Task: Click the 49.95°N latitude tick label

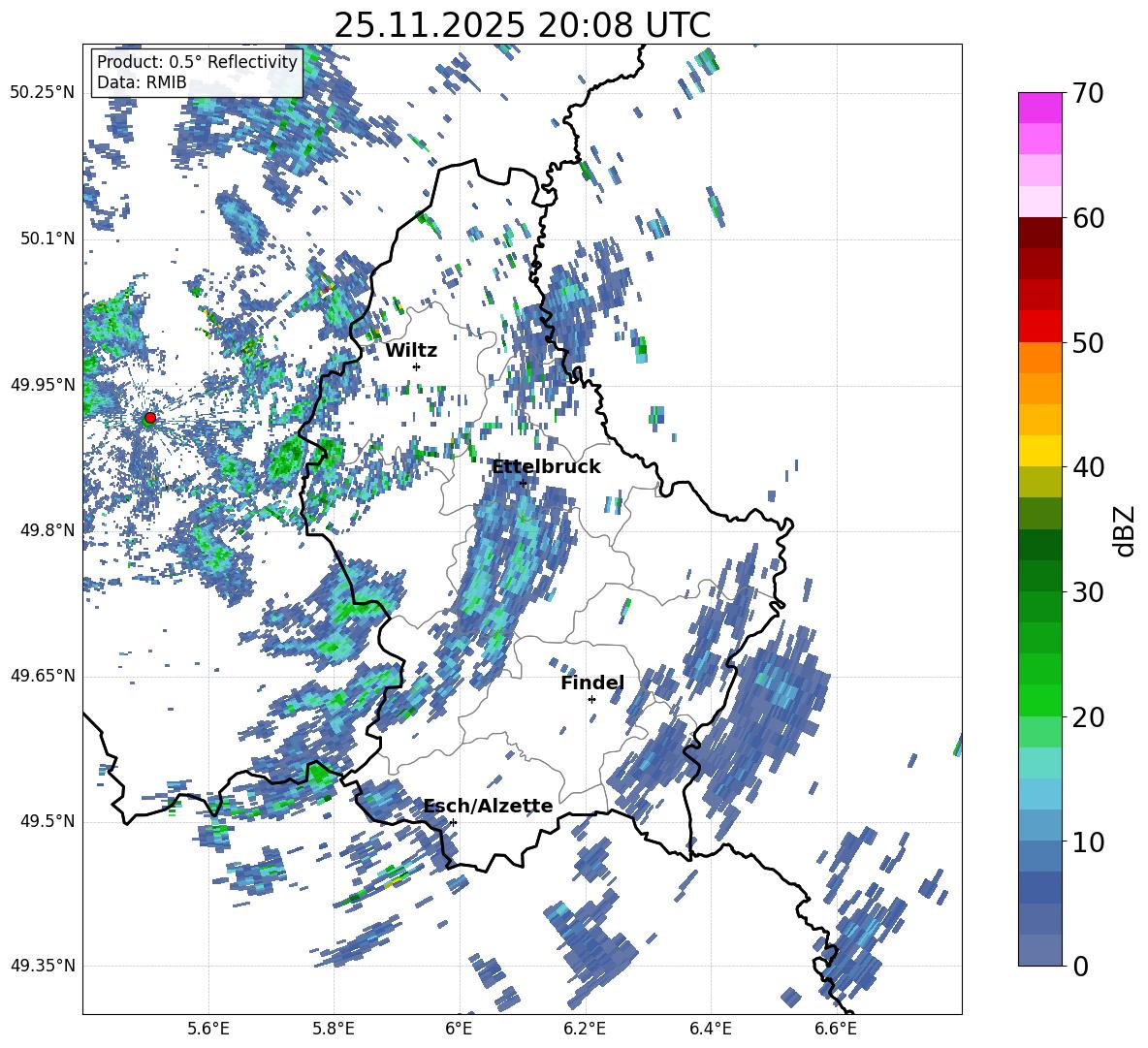Action: pyautogui.click(x=43, y=385)
